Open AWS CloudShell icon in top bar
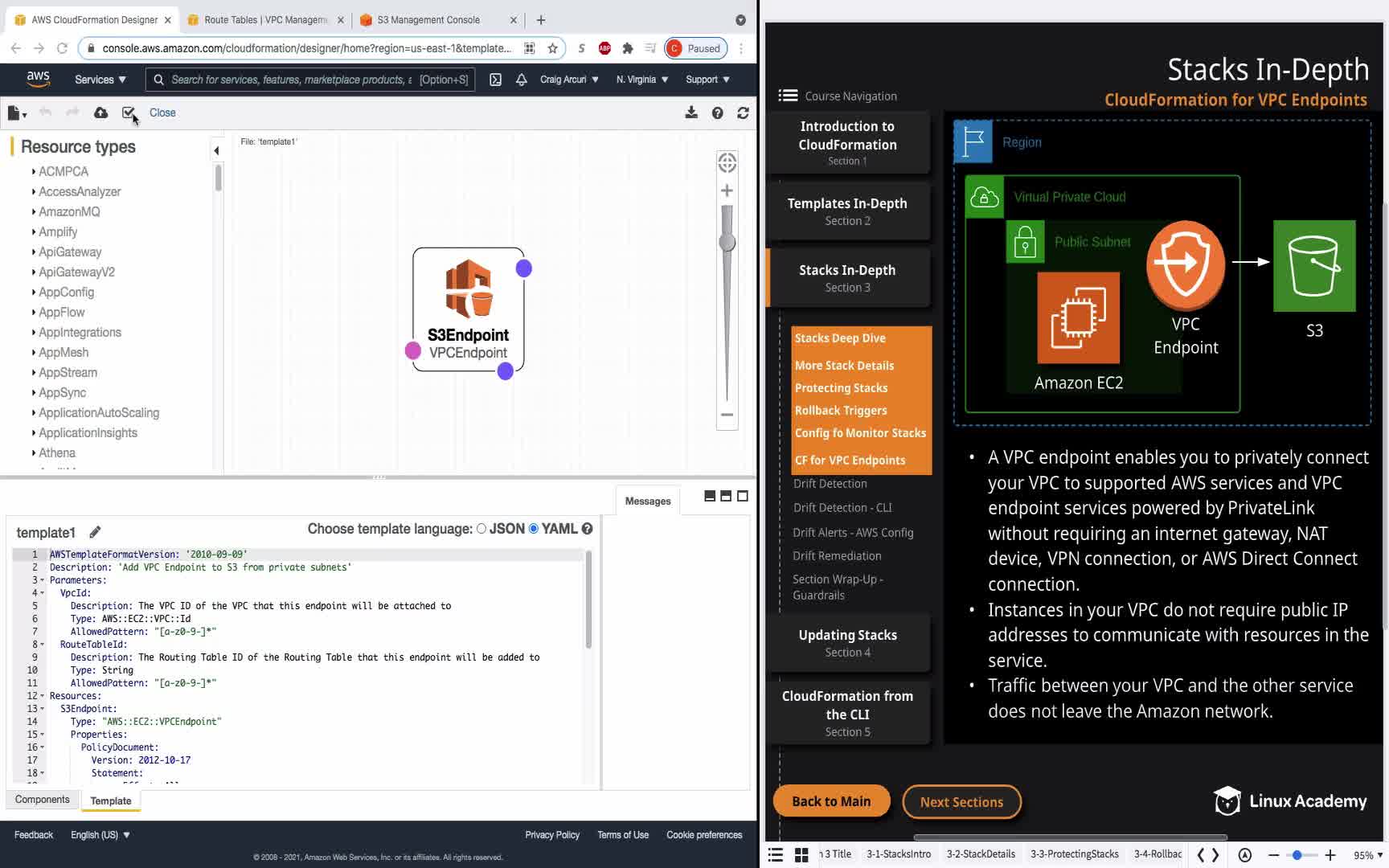The image size is (1389, 868). click(496, 80)
